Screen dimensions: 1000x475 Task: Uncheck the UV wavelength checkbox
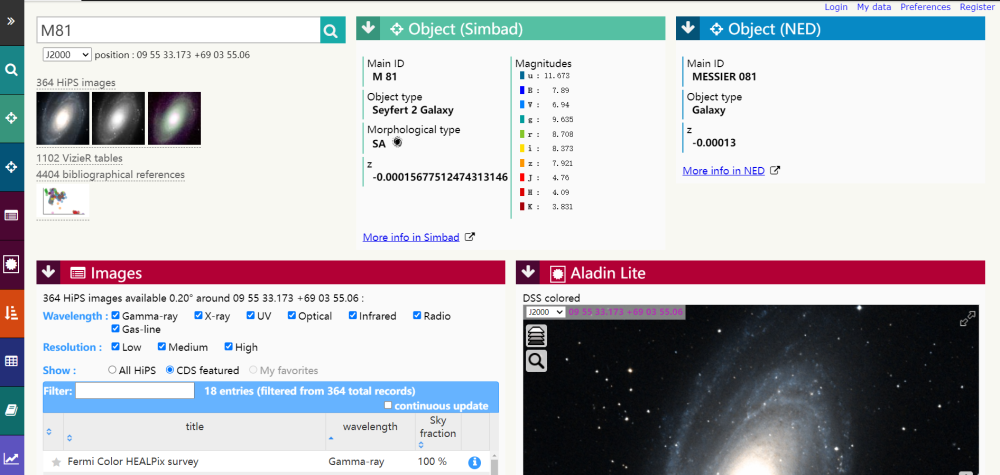251,316
